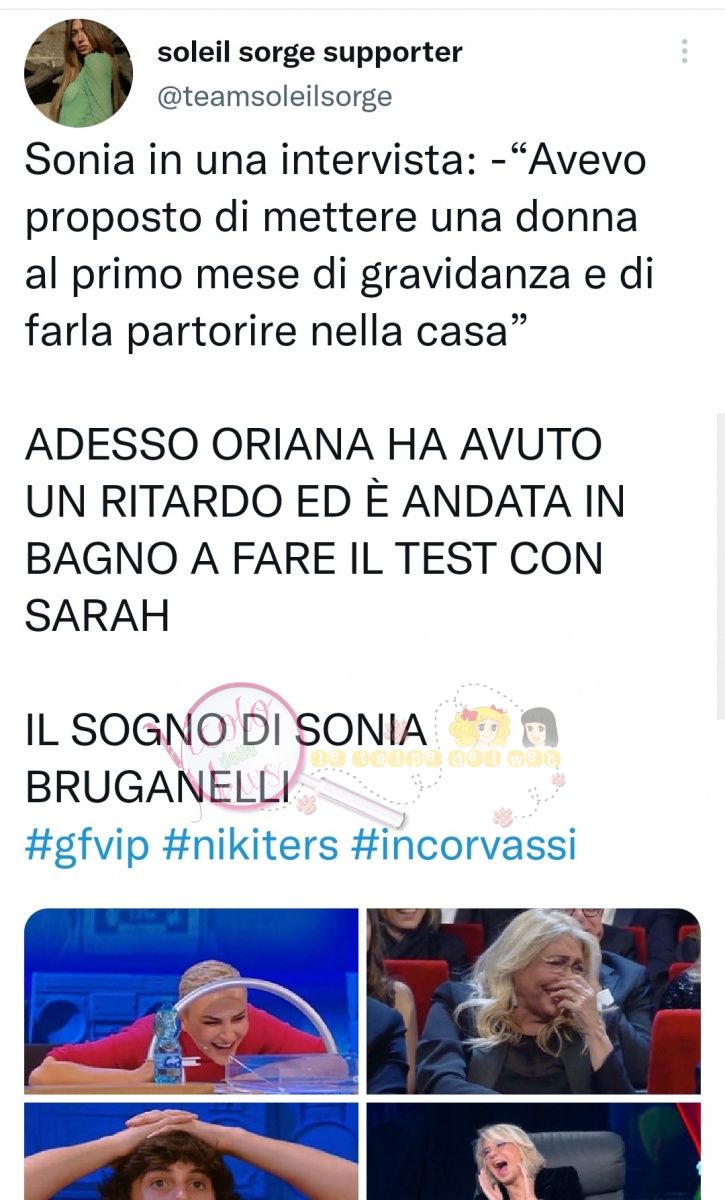Screen dimensions: 725x1200
Task: Open the three-dot tweet options menu
Action: pos(684,51)
